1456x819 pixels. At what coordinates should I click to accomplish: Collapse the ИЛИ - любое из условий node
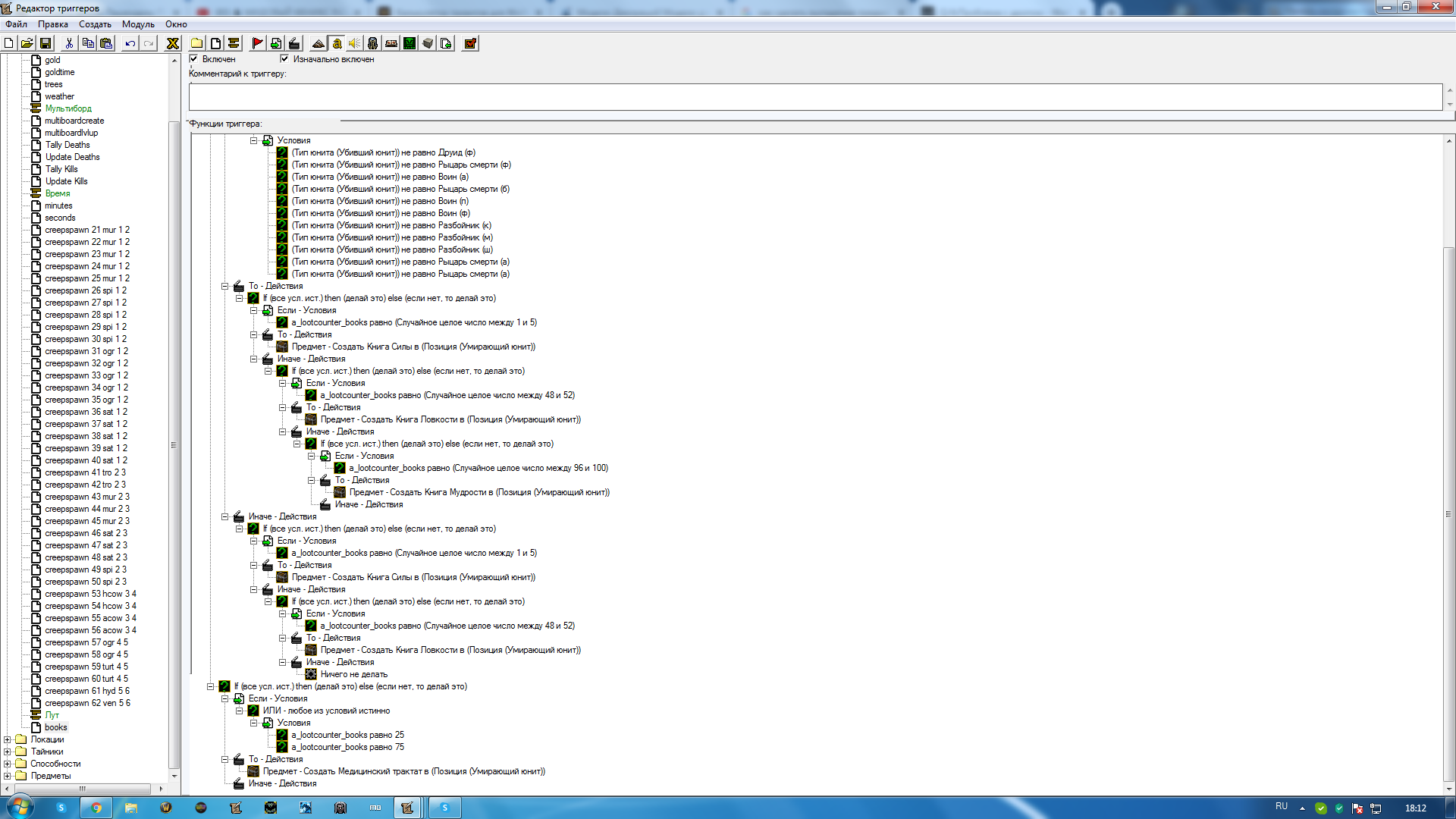click(x=240, y=711)
